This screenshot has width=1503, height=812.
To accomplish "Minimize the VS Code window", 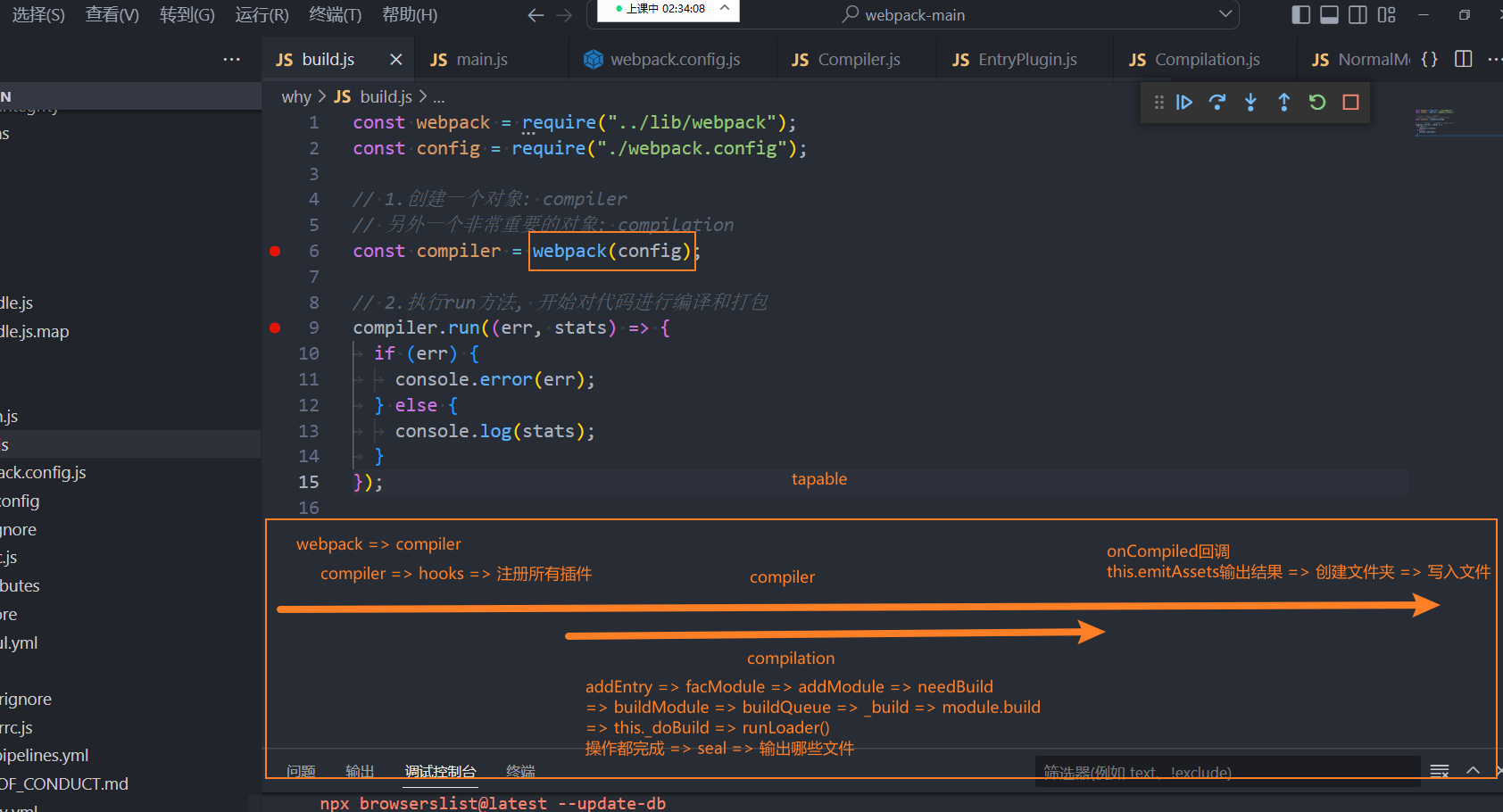I will (x=1424, y=14).
